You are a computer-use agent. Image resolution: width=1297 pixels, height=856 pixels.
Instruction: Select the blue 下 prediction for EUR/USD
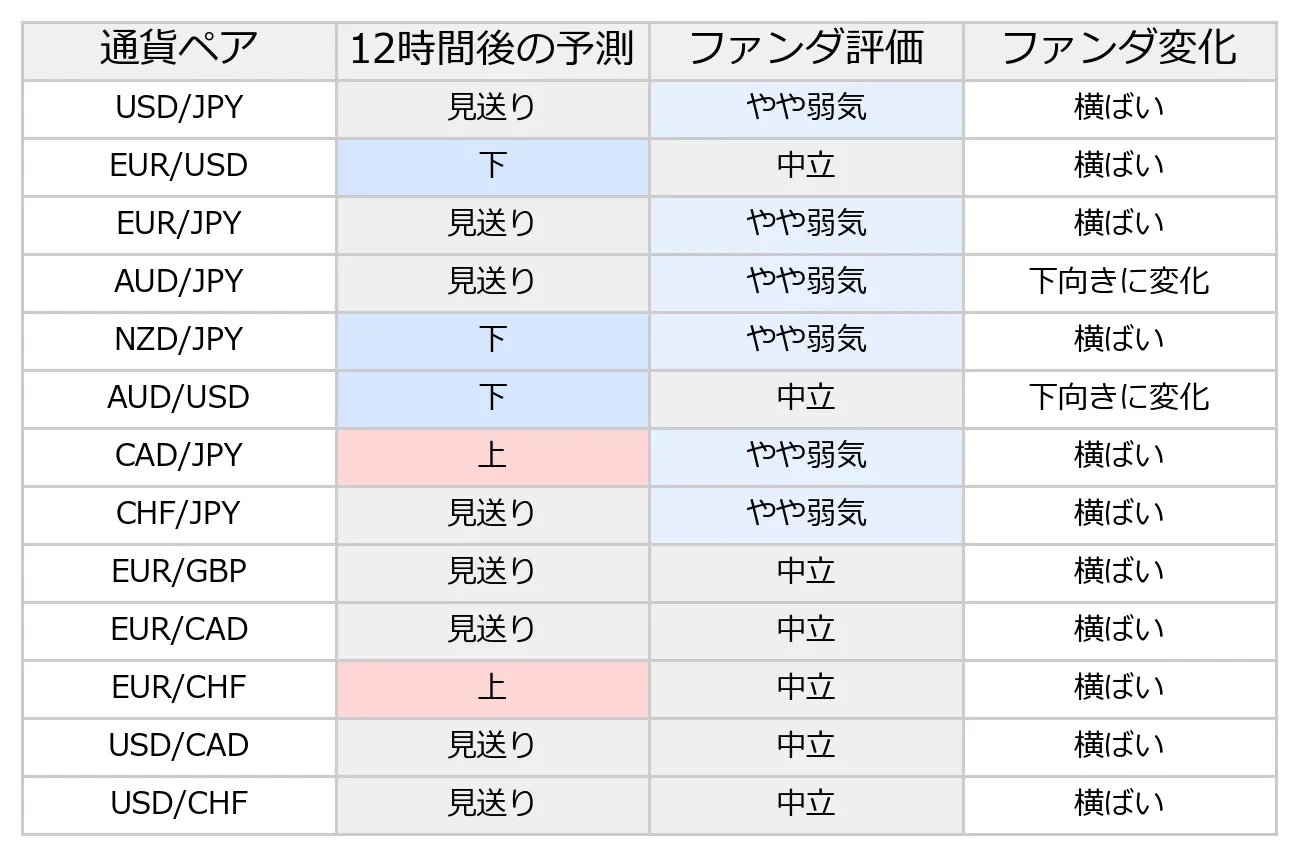coord(492,166)
